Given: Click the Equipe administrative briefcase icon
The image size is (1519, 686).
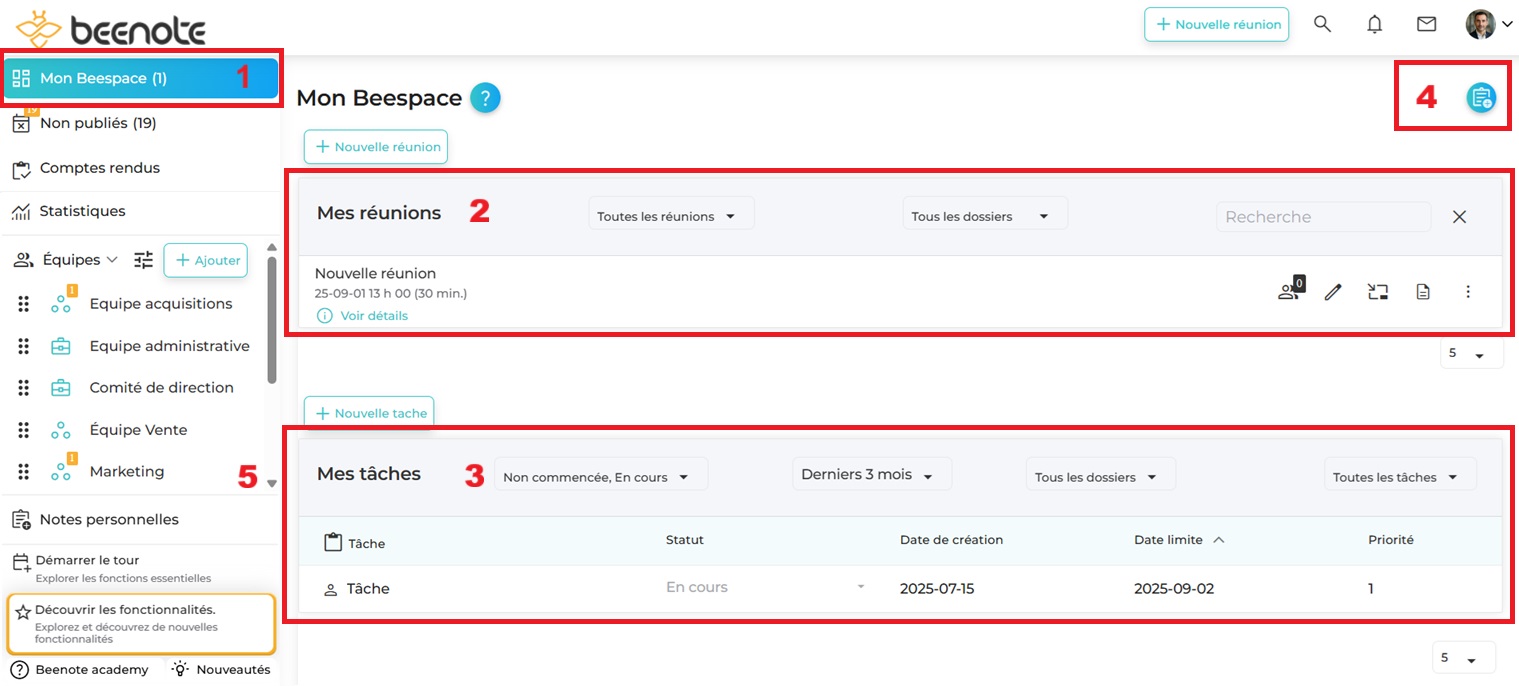Looking at the screenshot, I should coord(61,346).
